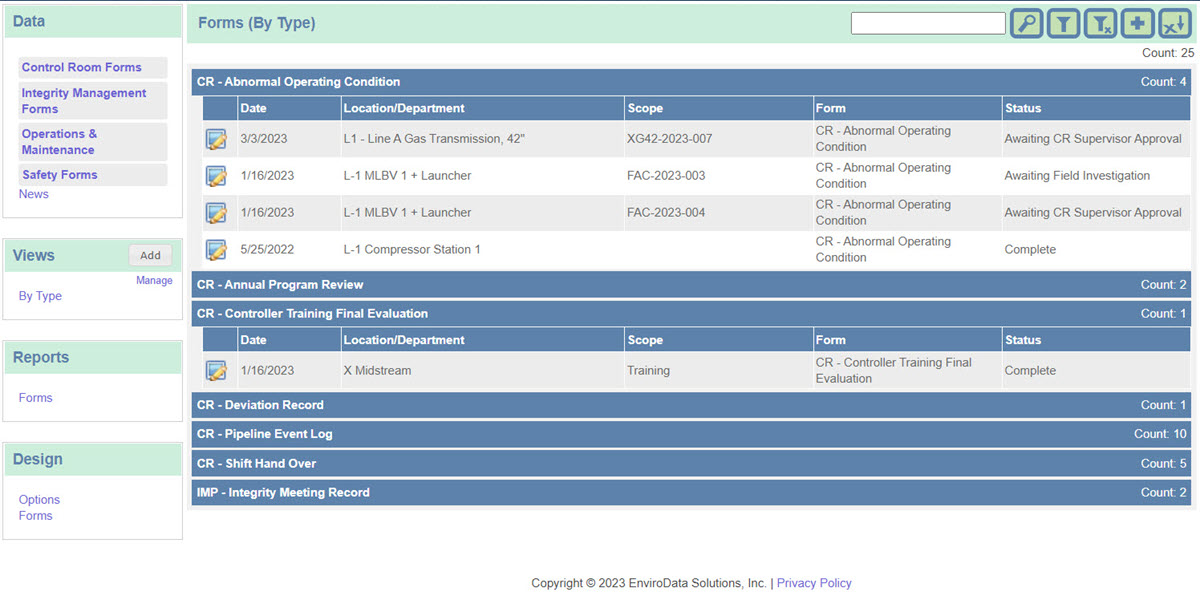Collapse CR - Controller Training Final Evaluation group
This screenshot has width=1200, height=596.
(x=691, y=314)
